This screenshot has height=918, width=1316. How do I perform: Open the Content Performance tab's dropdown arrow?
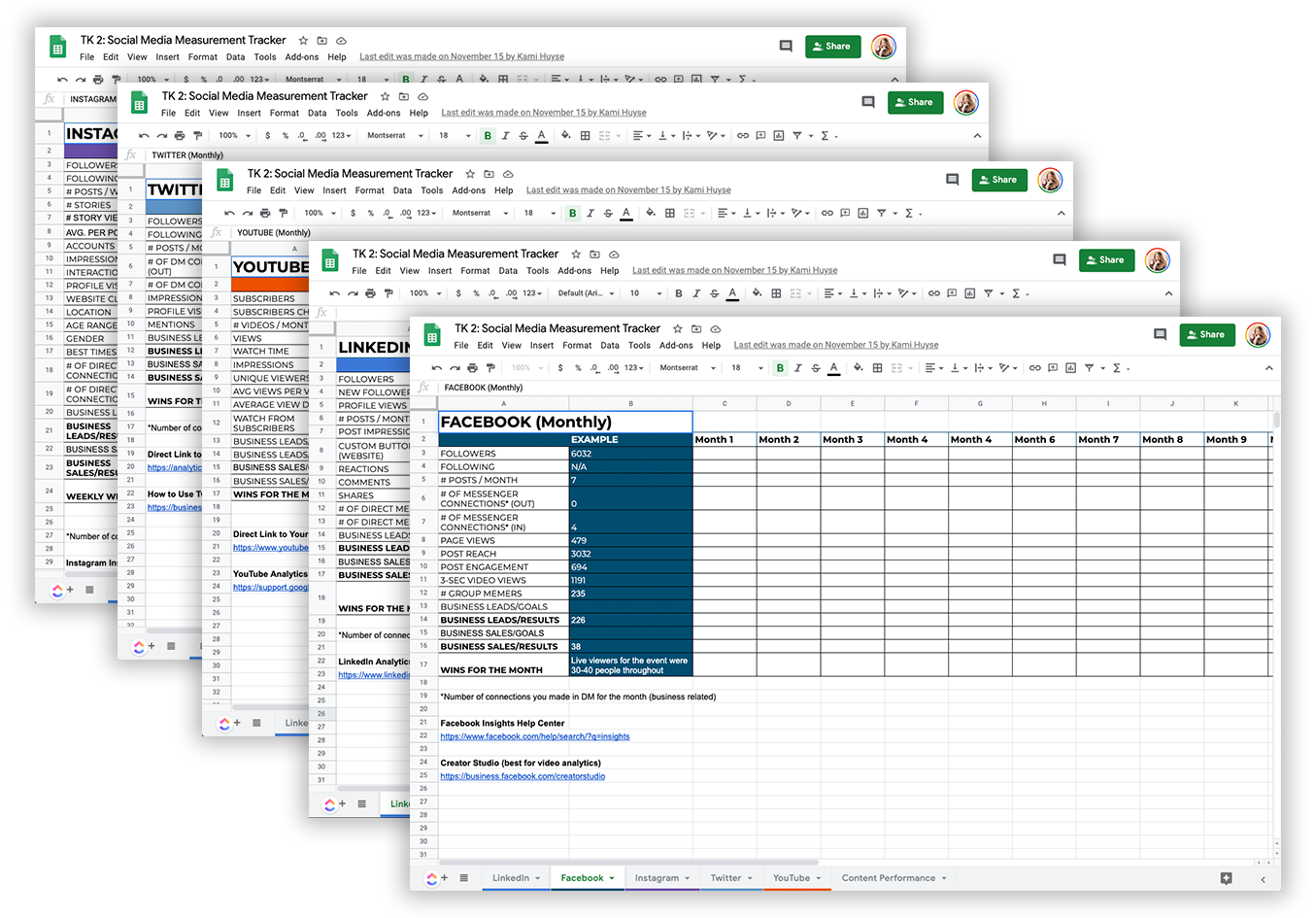pyautogui.click(x=944, y=878)
